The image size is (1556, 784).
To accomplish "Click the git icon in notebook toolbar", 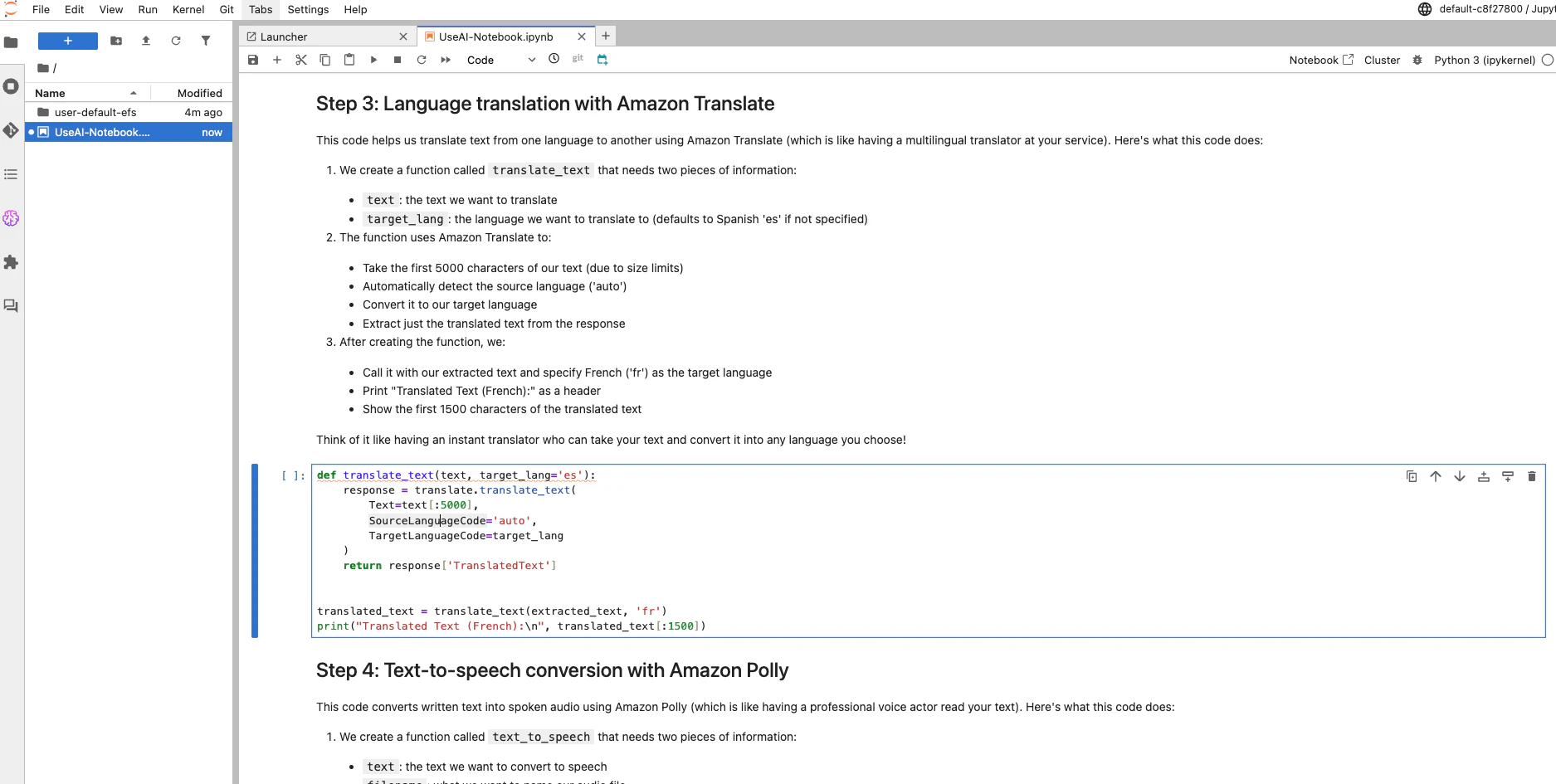I will coord(578,59).
